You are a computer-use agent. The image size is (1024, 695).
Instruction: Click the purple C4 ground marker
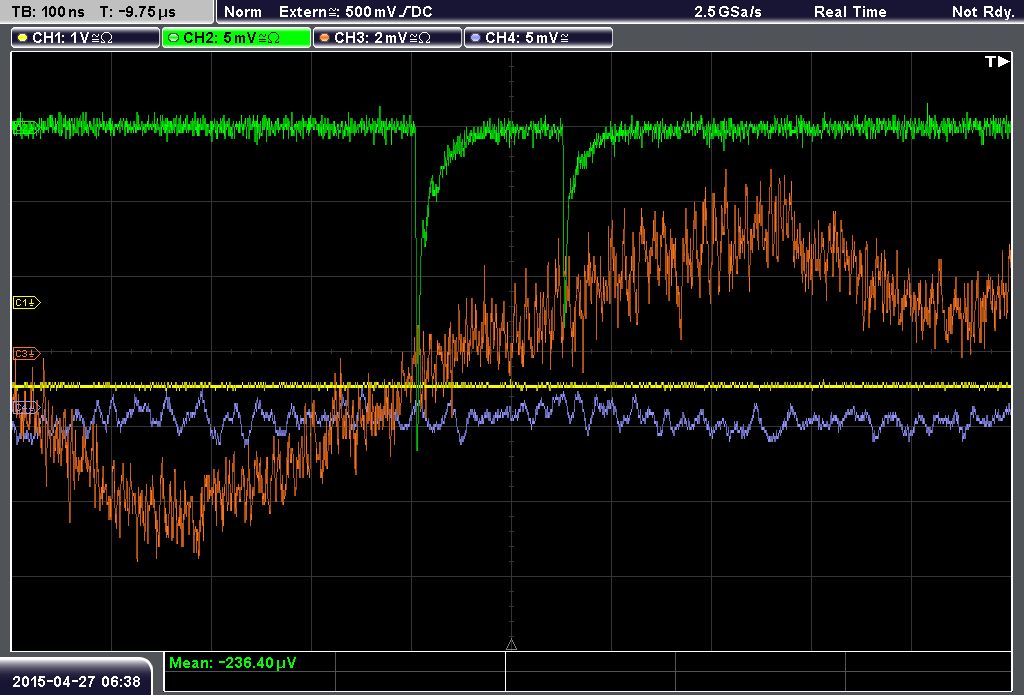click(x=26, y=408)
